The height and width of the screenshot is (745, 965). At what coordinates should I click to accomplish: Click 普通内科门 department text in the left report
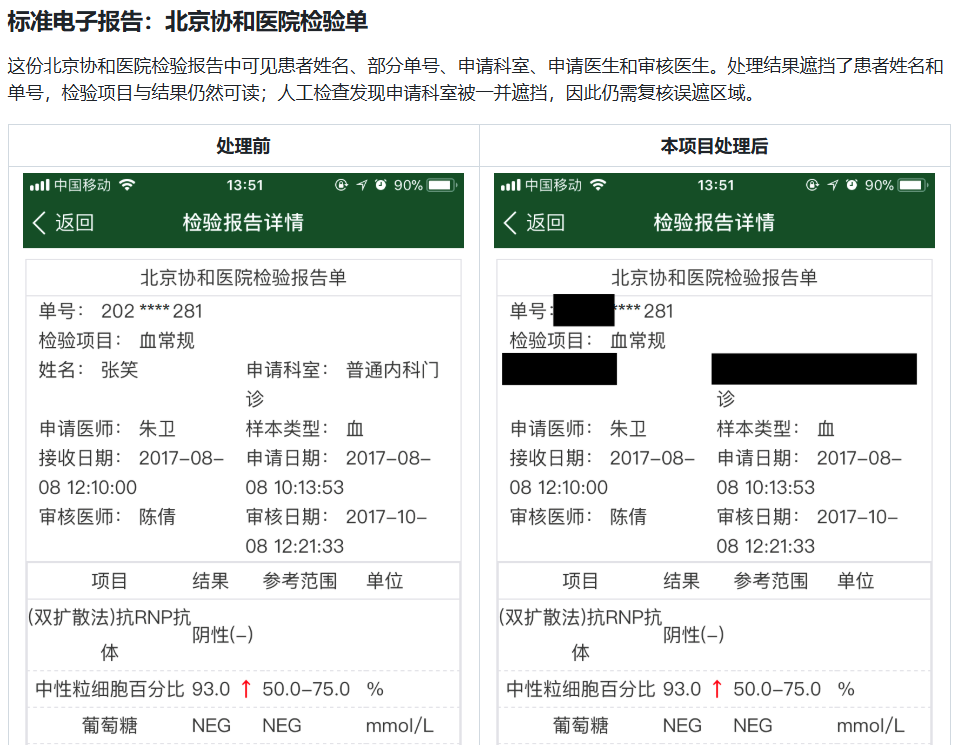[393, 370]
